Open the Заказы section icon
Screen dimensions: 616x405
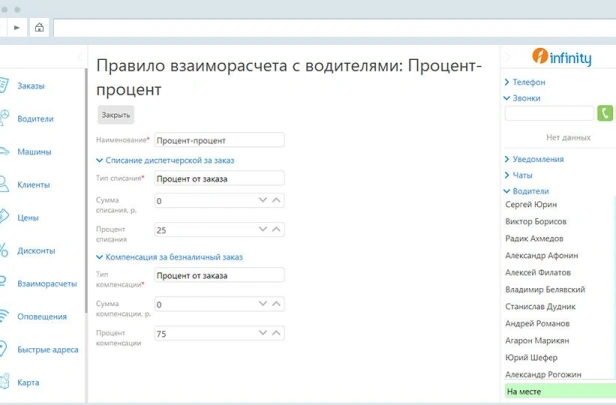[x=3, y=86]
